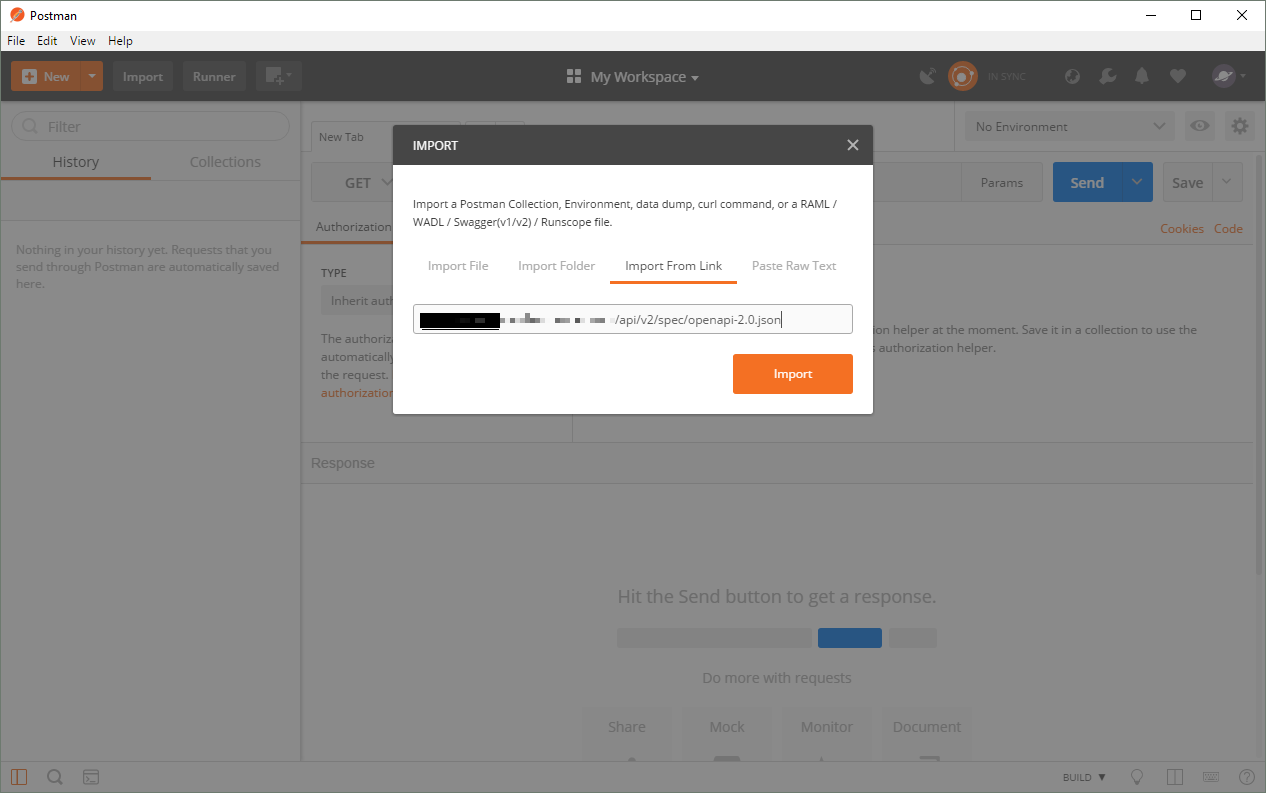Click the satellite capture requests icon
The image size is (1266, 793).
tap(928, 77)
